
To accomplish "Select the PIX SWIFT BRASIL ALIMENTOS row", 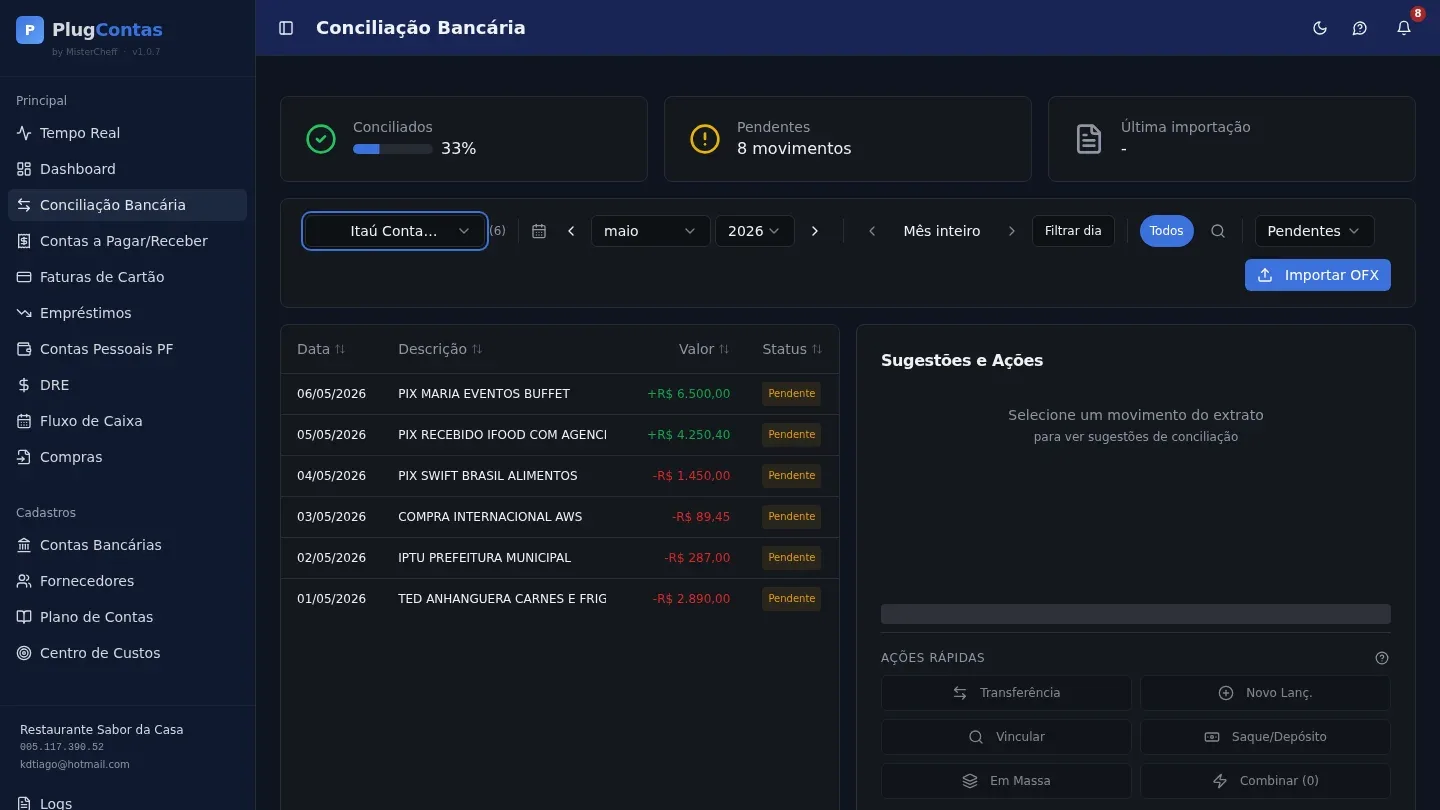I will click(560, 476).
